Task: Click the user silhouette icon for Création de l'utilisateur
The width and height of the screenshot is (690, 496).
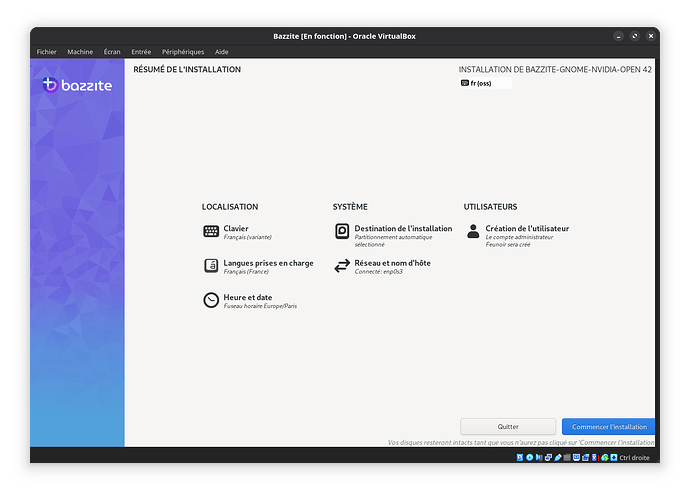Action: click(x=473, y=231)
